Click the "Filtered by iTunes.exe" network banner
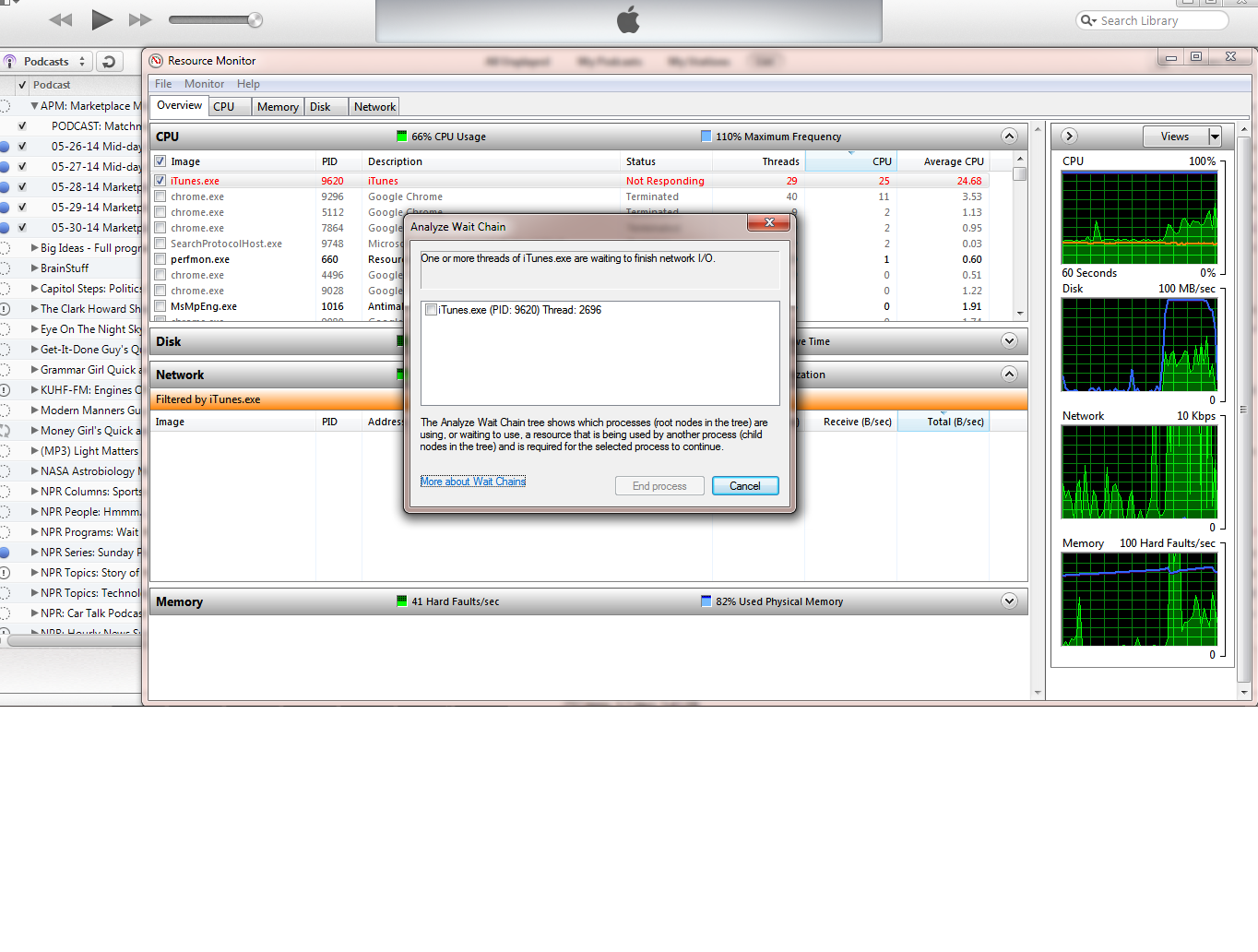The height and width of the screenshot is (952, 1258). click(x=588, y=399)
